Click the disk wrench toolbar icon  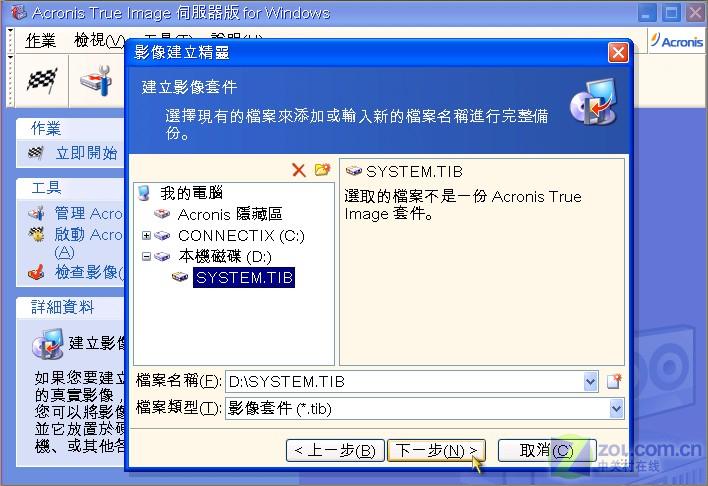pos(96,80)
